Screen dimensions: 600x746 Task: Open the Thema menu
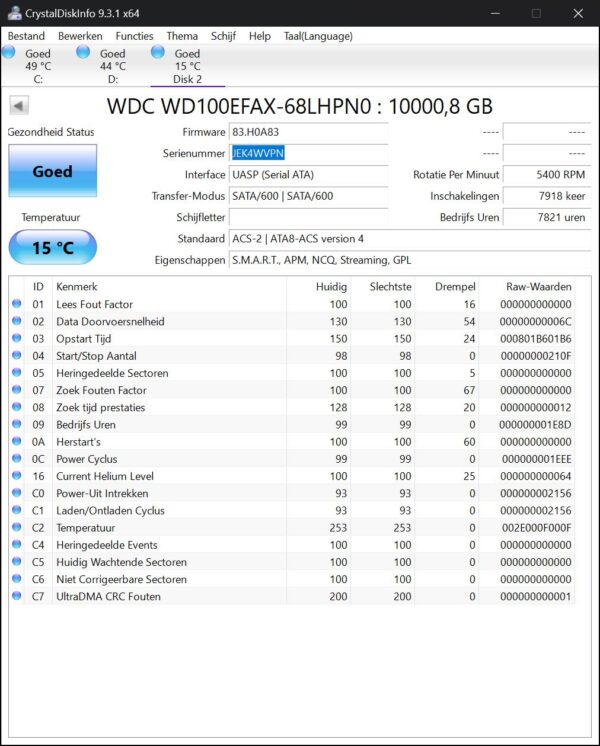point(182,36)
